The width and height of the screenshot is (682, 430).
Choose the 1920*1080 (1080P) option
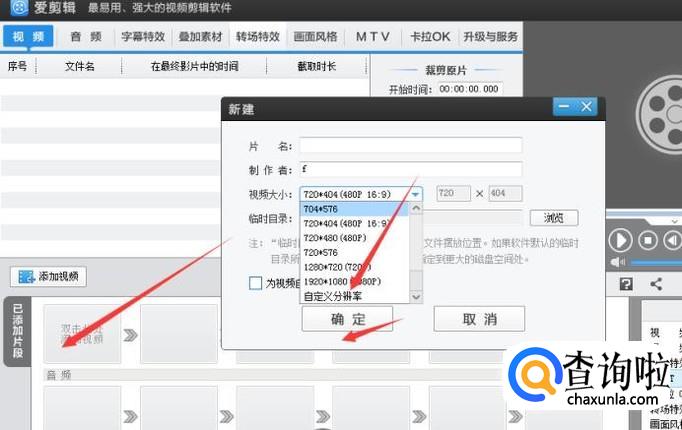pos(354,282)
